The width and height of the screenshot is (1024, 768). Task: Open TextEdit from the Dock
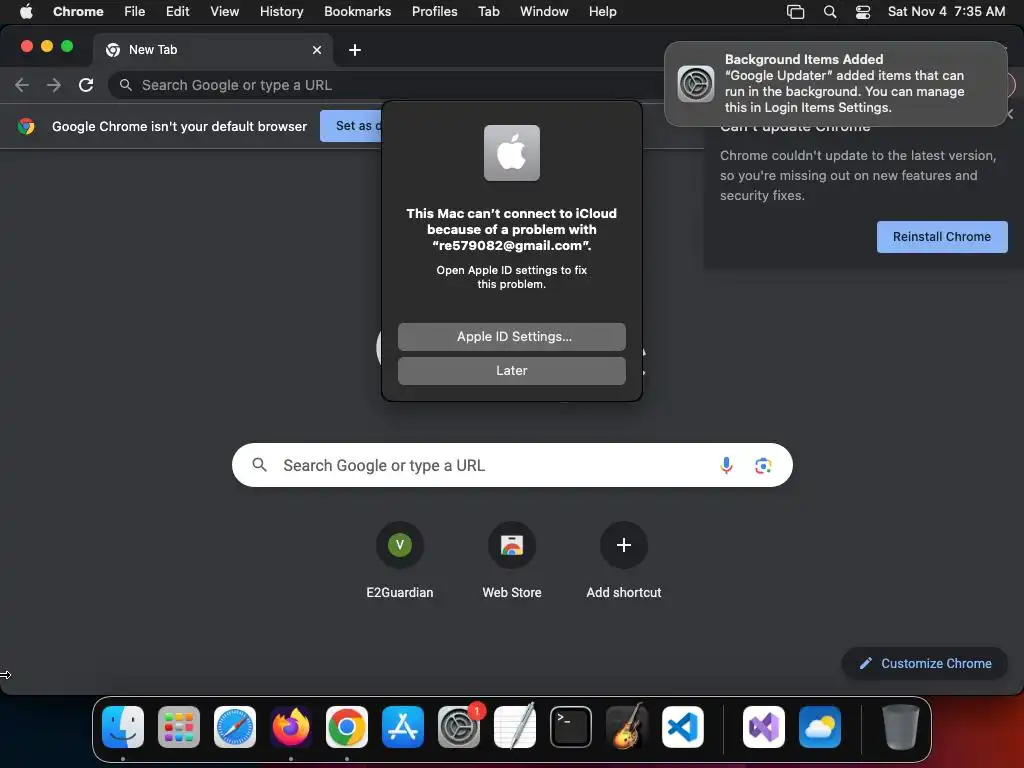(515, 726)
